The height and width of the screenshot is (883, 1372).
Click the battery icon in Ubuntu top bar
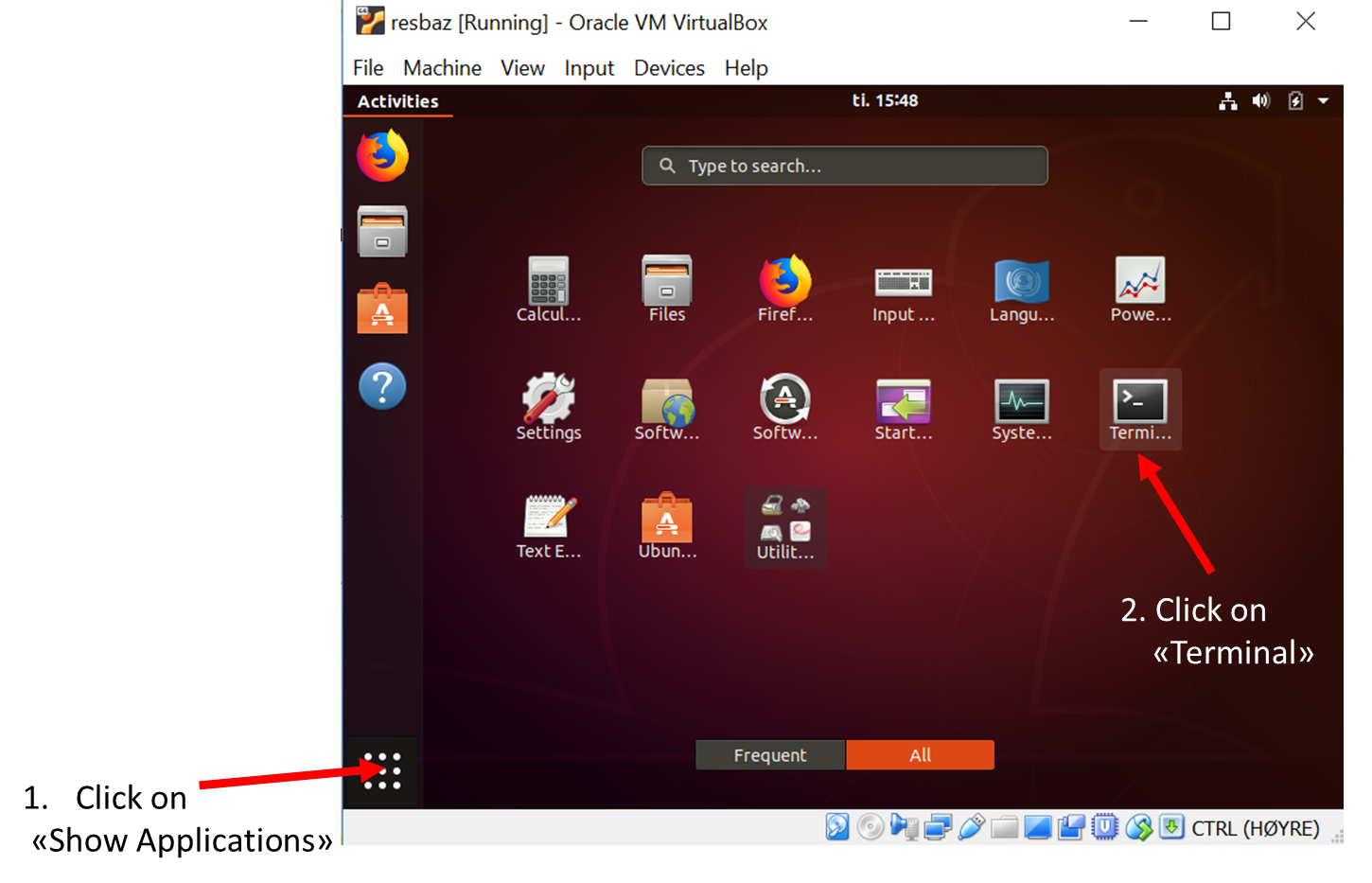click(x=1295, y=100)
